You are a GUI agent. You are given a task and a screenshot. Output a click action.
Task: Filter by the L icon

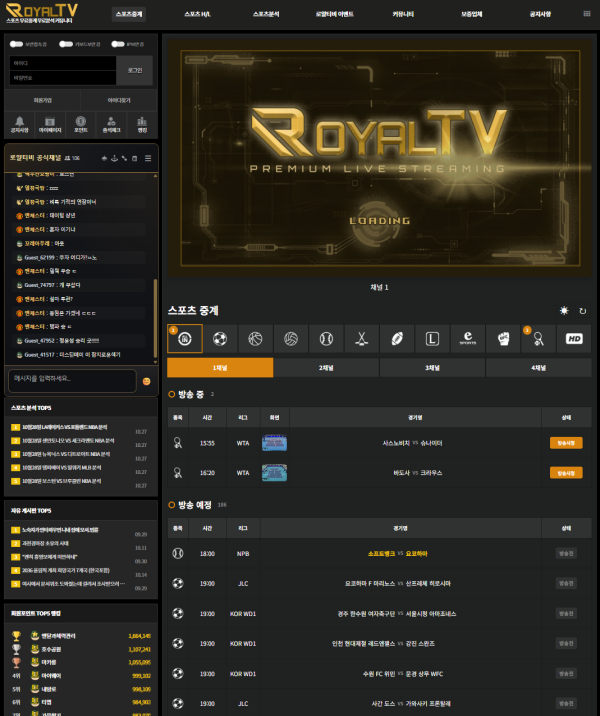[x=432, y=338]
